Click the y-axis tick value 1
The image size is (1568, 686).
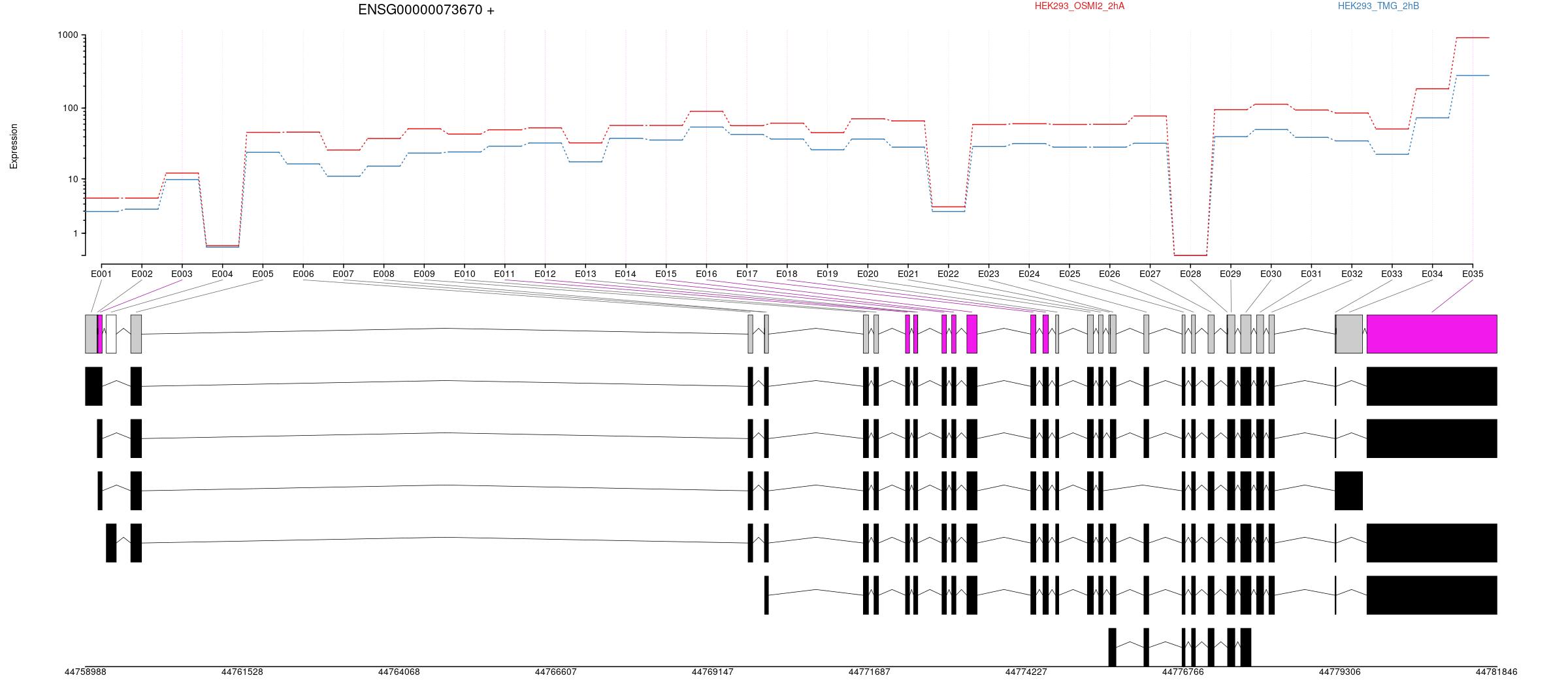[76, 233]
